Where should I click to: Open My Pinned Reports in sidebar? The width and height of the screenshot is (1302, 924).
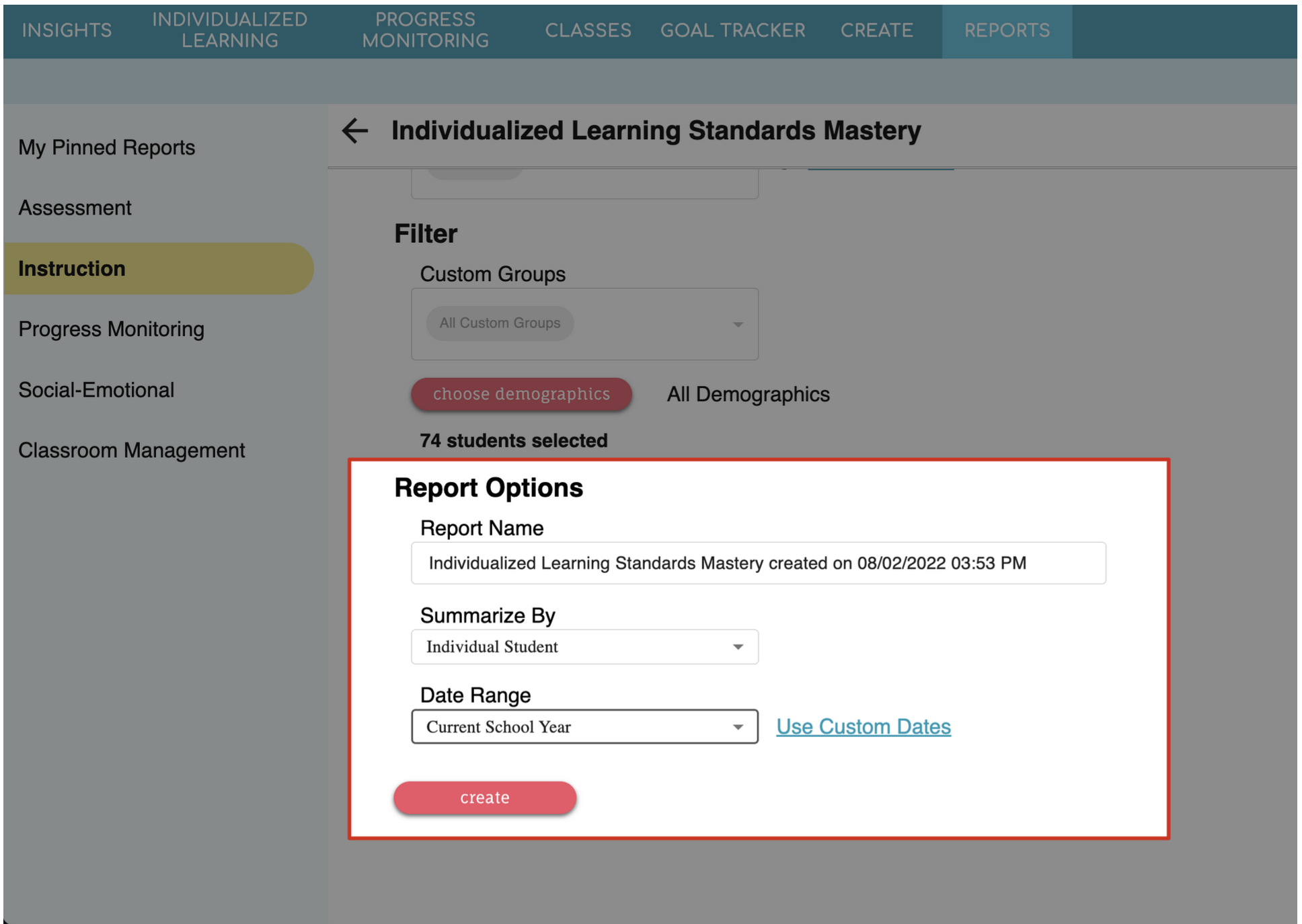pos(106,147)
